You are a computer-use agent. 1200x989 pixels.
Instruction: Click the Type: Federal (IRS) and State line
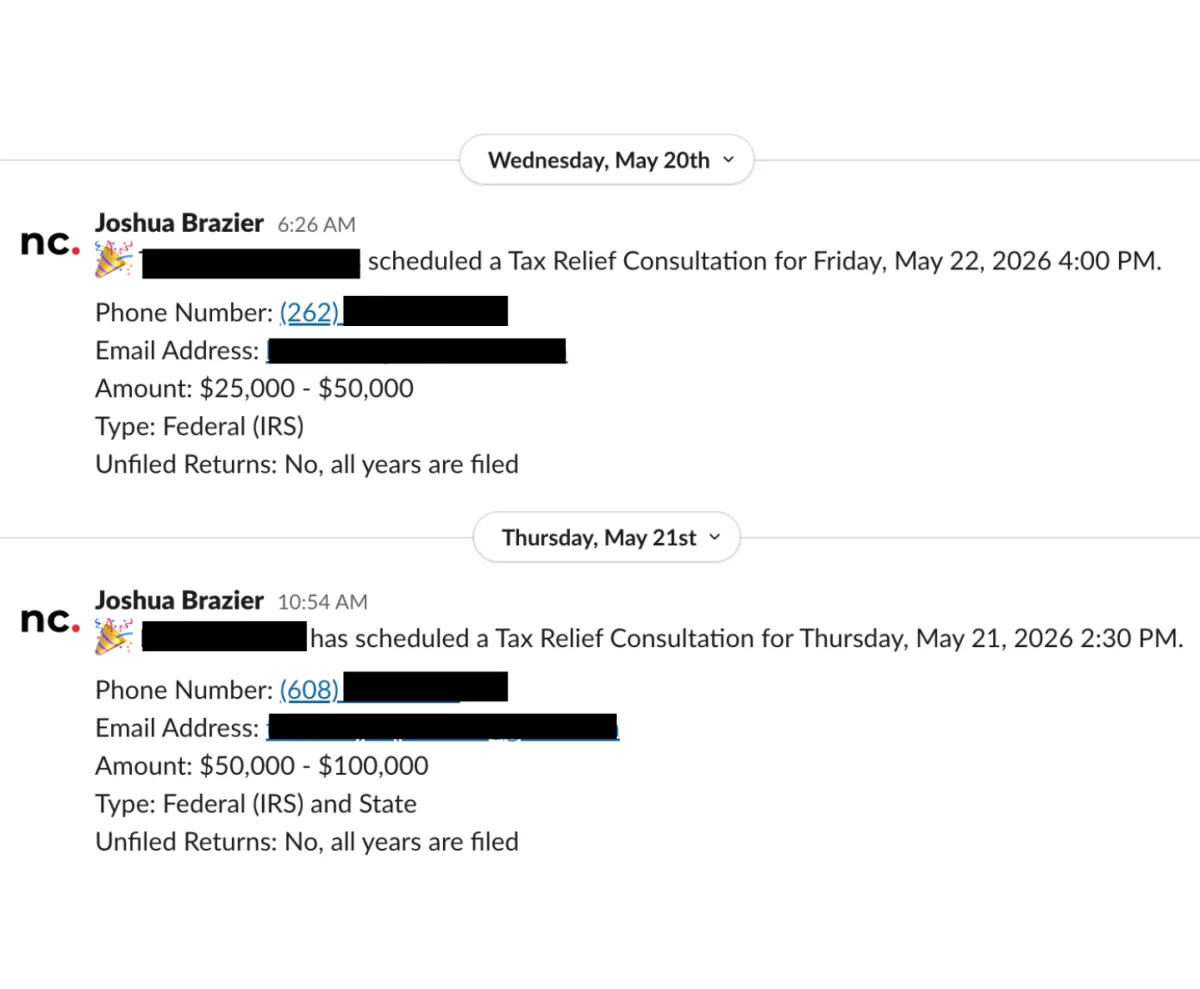tap(256, 804)
